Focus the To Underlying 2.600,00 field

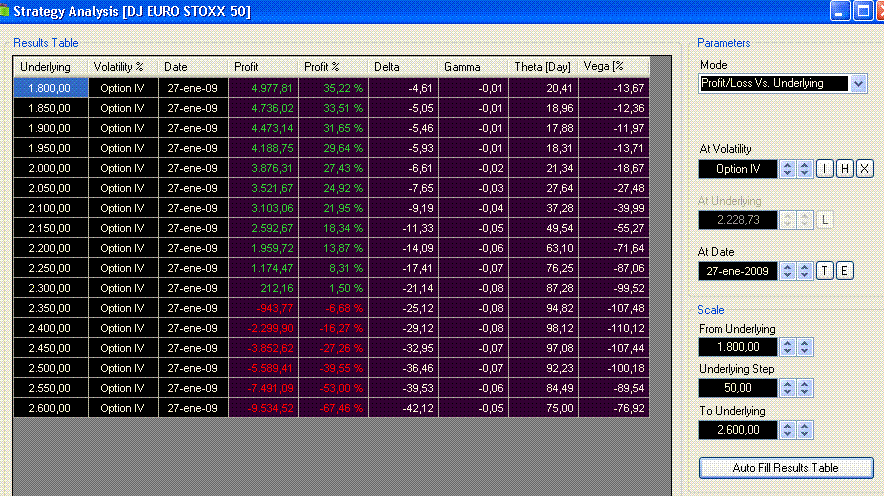(x=738, y=430)
